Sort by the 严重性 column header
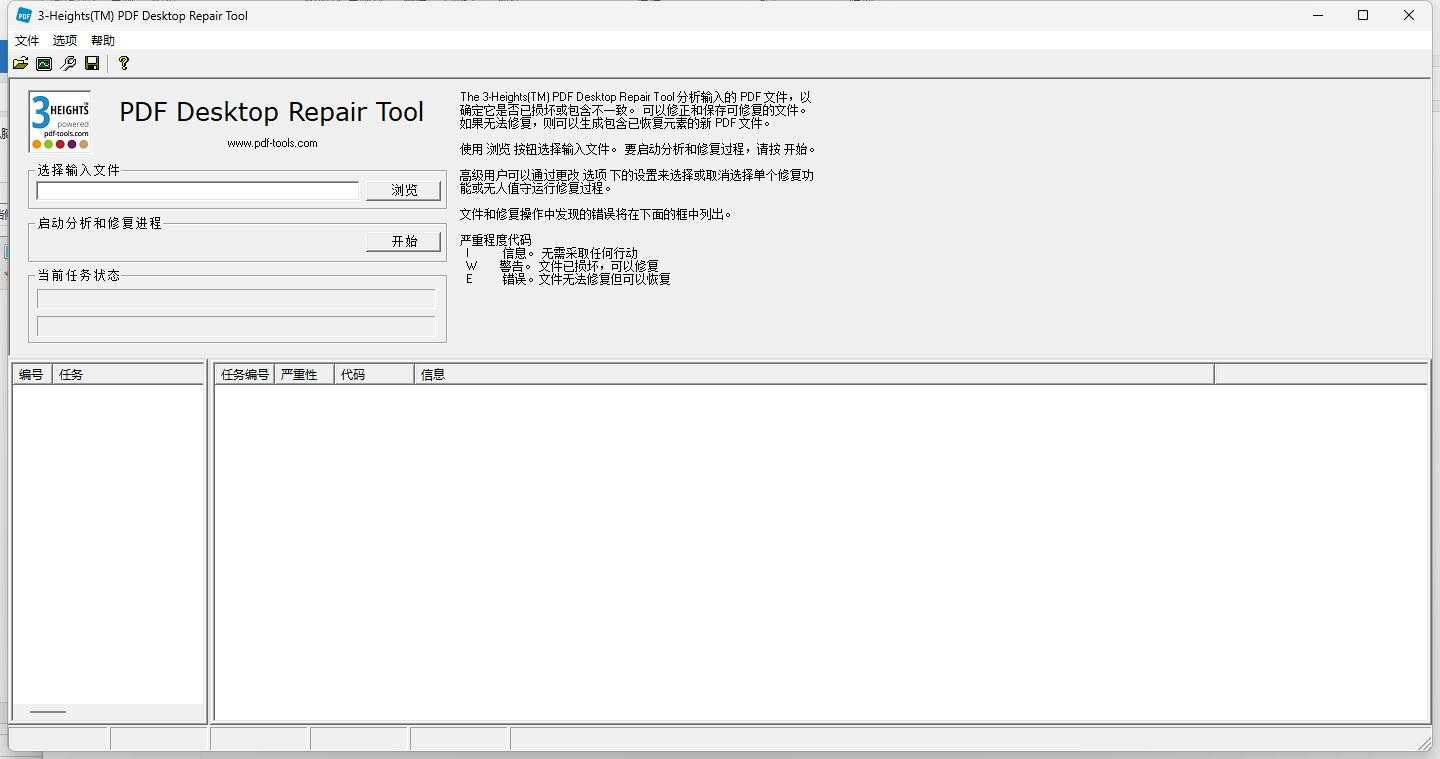The width and height of the screenshot is (1440, 759). click(304, 374)
